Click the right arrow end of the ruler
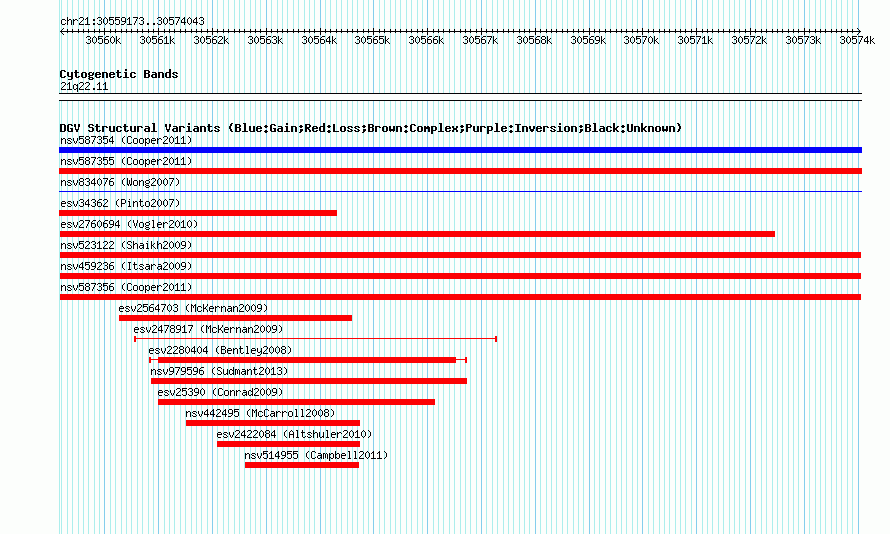This screenshot has width=890, height=534. click(x=859, y=31)
